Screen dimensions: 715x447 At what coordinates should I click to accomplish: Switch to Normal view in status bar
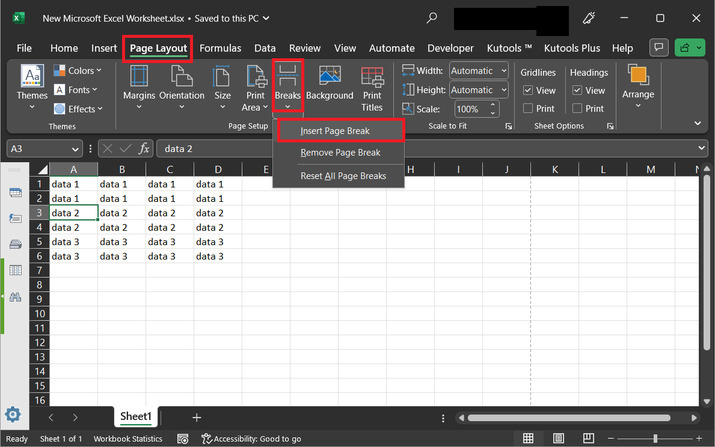coord(528,438)
